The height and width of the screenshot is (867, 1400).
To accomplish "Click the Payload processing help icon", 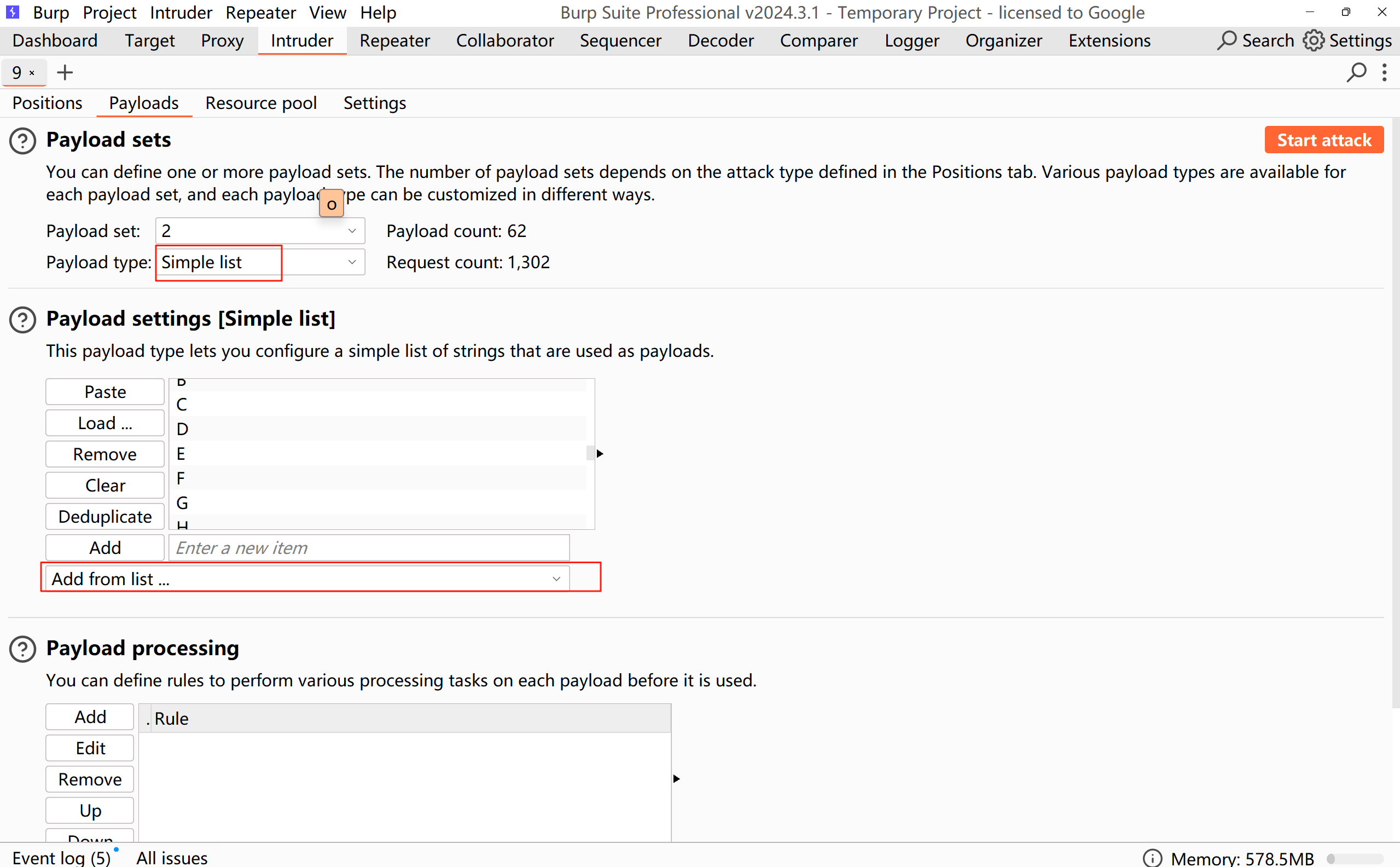I will (x=23, y=649).
